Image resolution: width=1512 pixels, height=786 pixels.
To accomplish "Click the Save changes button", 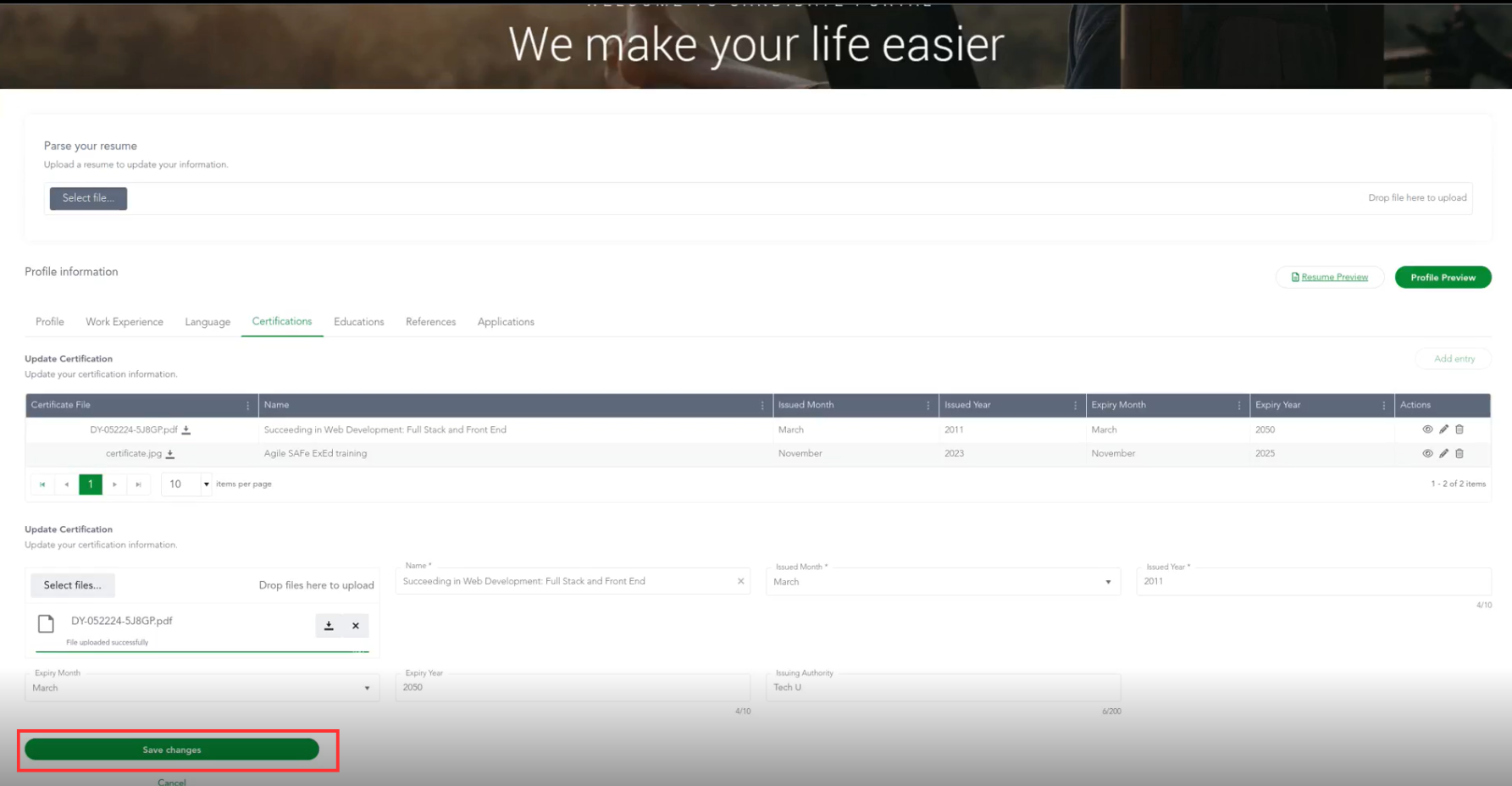I will coord(172,750).
